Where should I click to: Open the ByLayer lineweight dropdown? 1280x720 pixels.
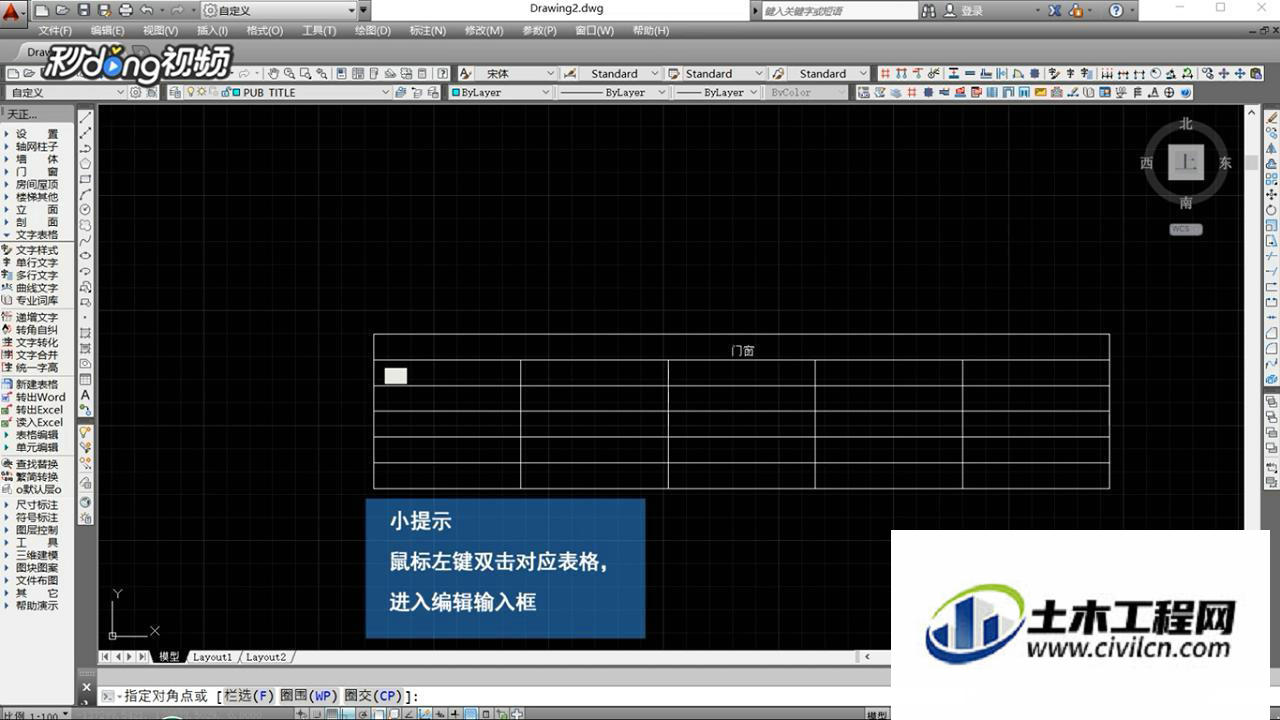pos(716,92)
